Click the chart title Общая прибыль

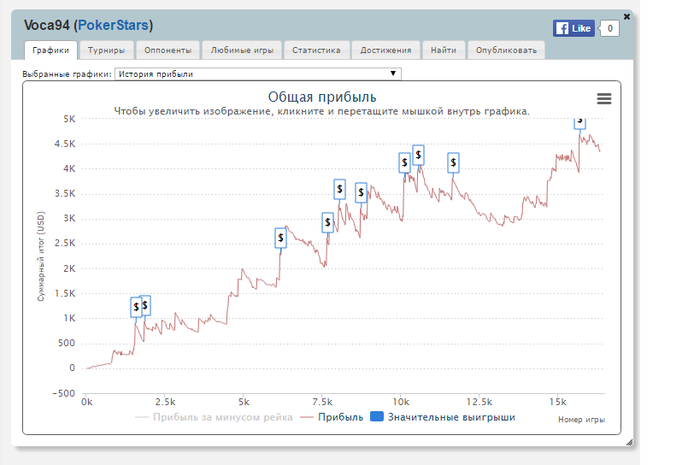(322, 97)
